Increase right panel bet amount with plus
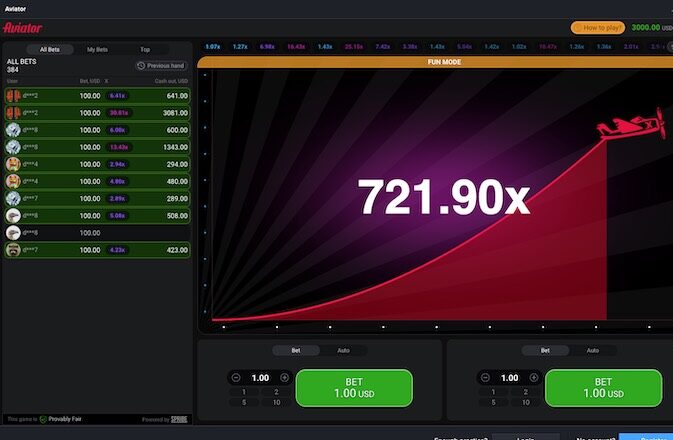The image size is (673, 440). pyautogui.click(x=534, y=378)
